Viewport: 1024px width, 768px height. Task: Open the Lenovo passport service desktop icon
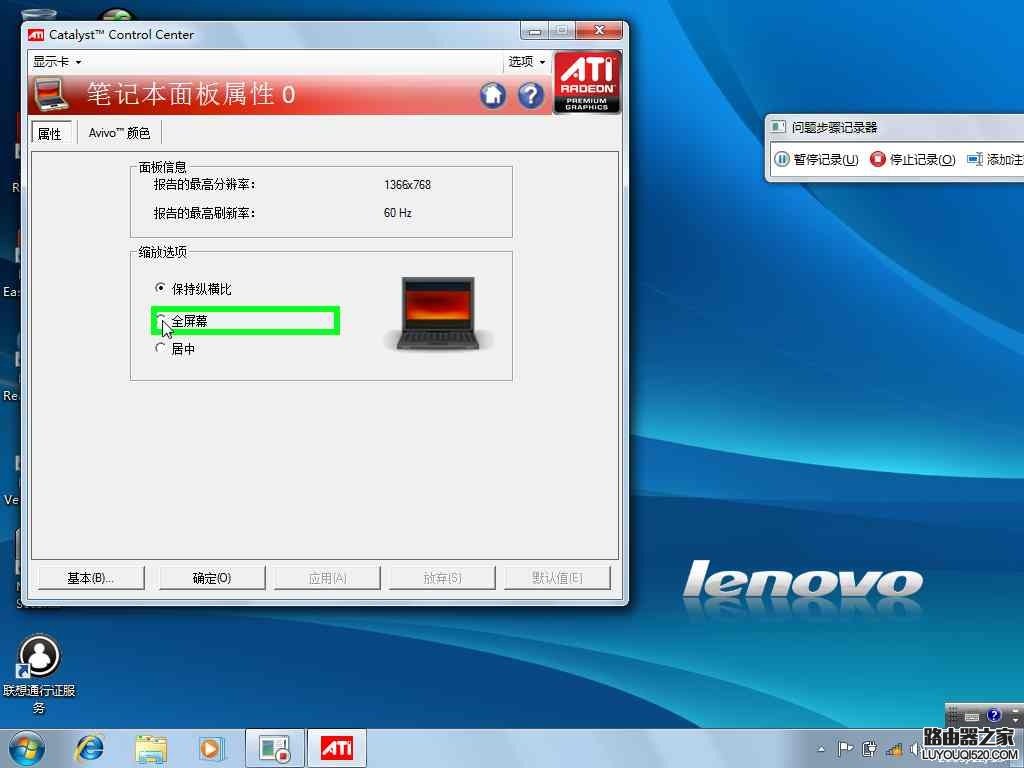click(40, 658)
